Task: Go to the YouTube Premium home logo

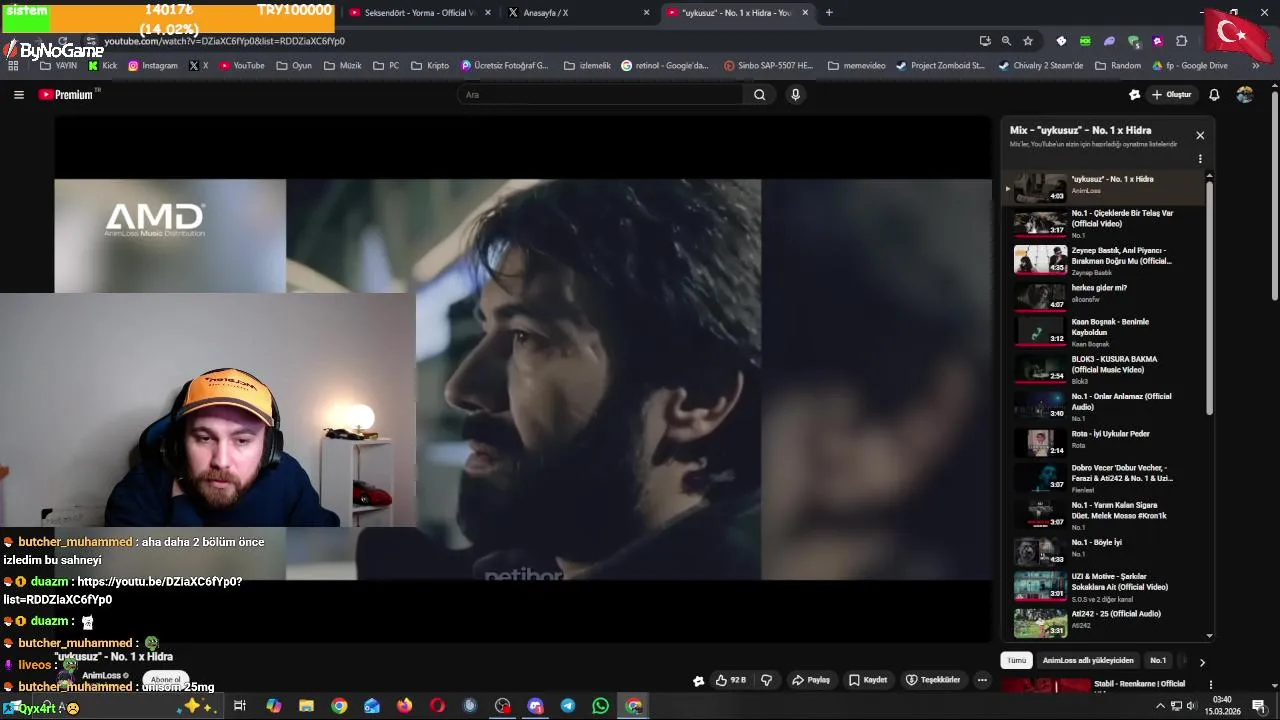Action: click(x=66, y=95)
